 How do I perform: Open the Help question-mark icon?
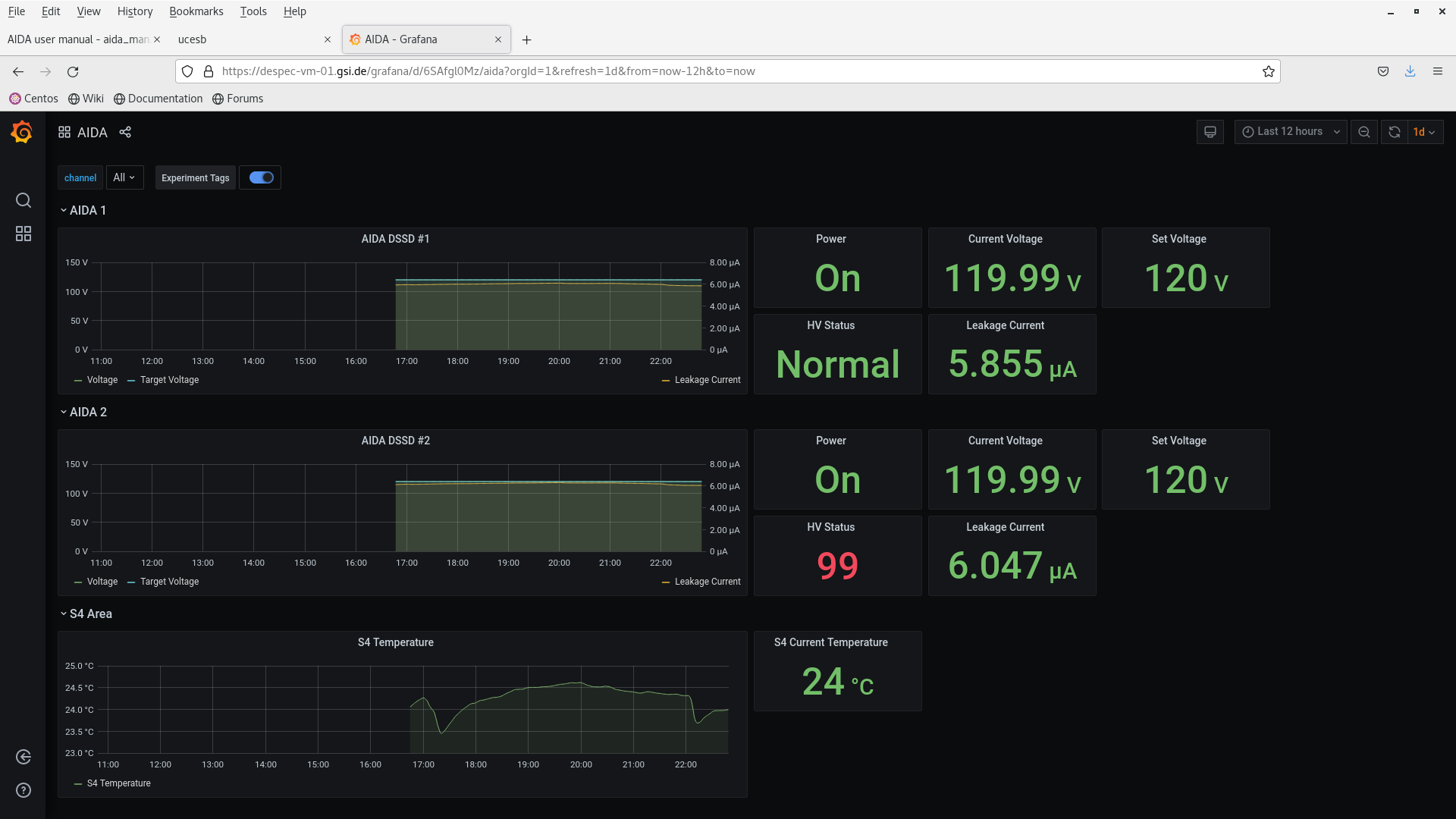point(24,790)
